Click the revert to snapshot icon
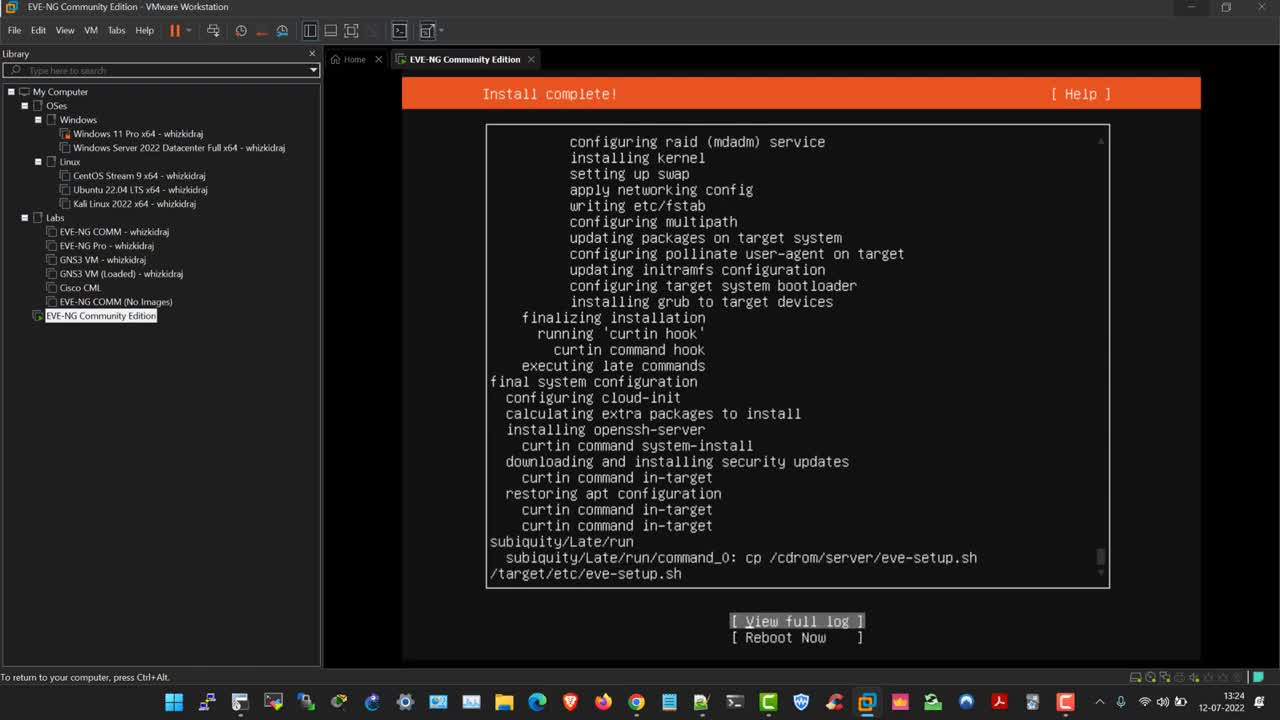This screenshot has height=720, width=1280. point(262,31)
